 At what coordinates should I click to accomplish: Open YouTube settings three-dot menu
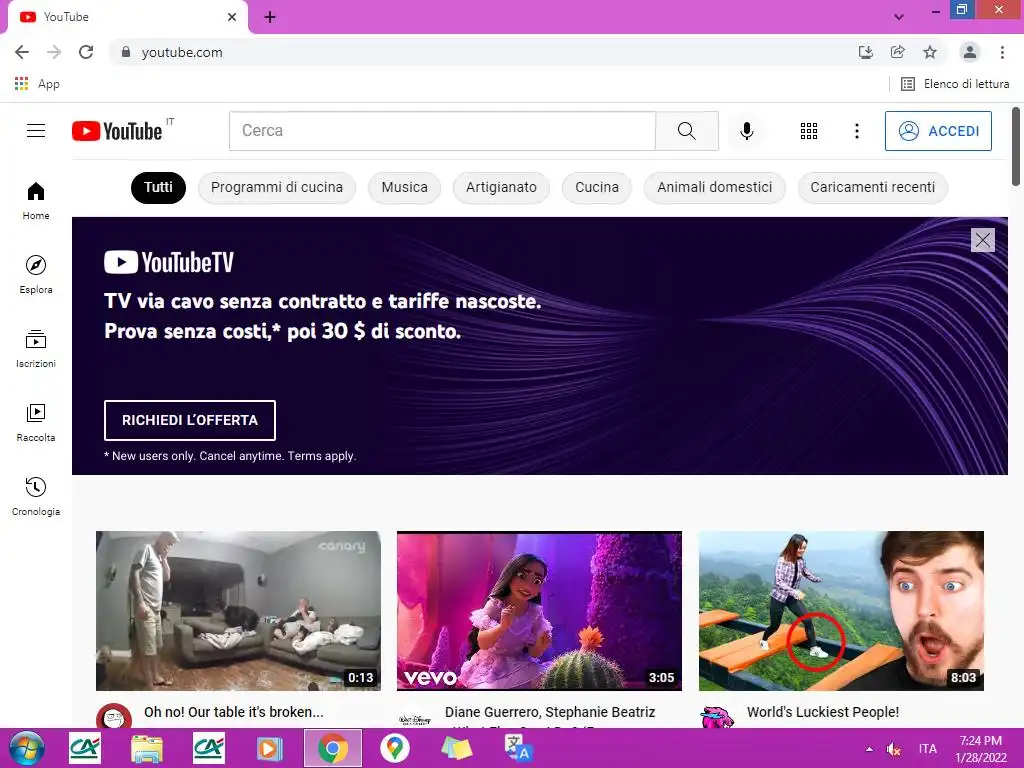[856, 131]
